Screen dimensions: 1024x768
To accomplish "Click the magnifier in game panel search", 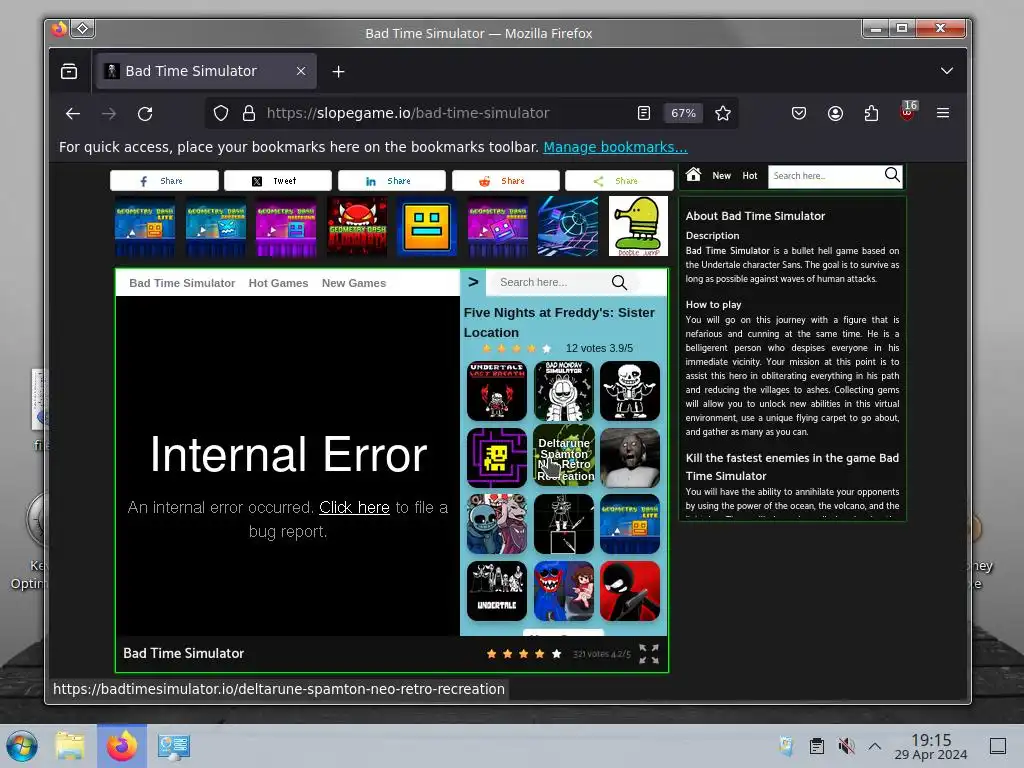I will tap(619, 282).
